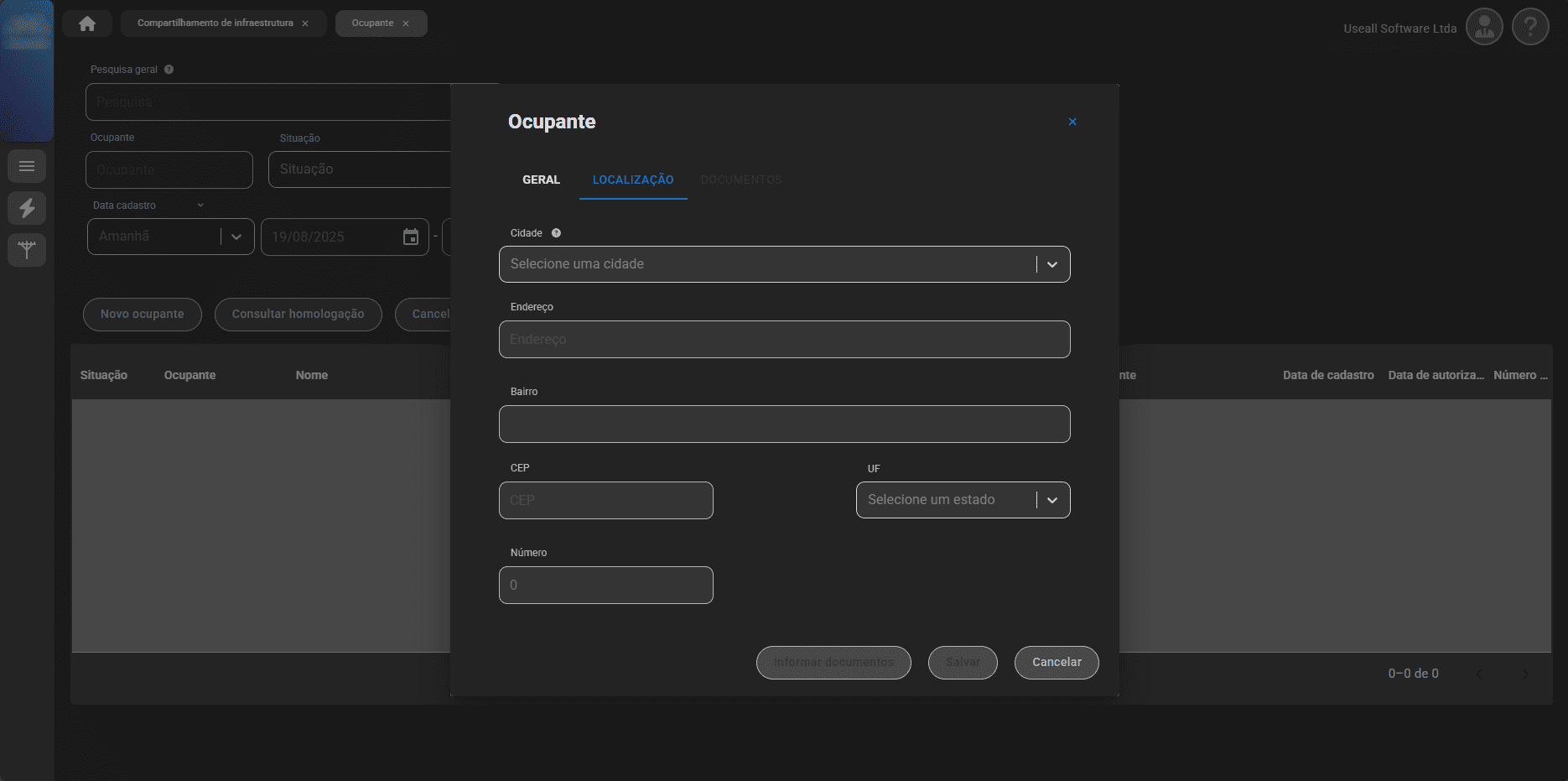Click the Cidade field help icon
Viewport: 1568px width, 781px height.
click(x=556, y=233)
